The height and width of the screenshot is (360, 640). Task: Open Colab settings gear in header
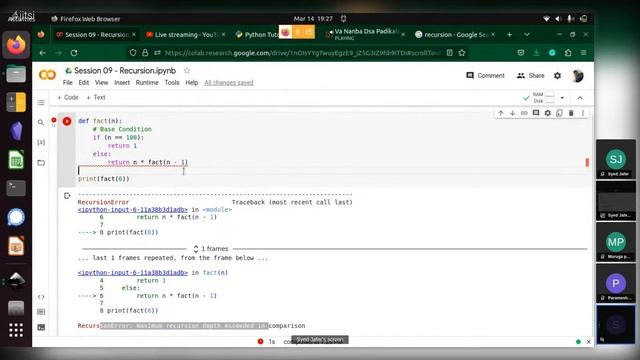(x=557, y=76)
